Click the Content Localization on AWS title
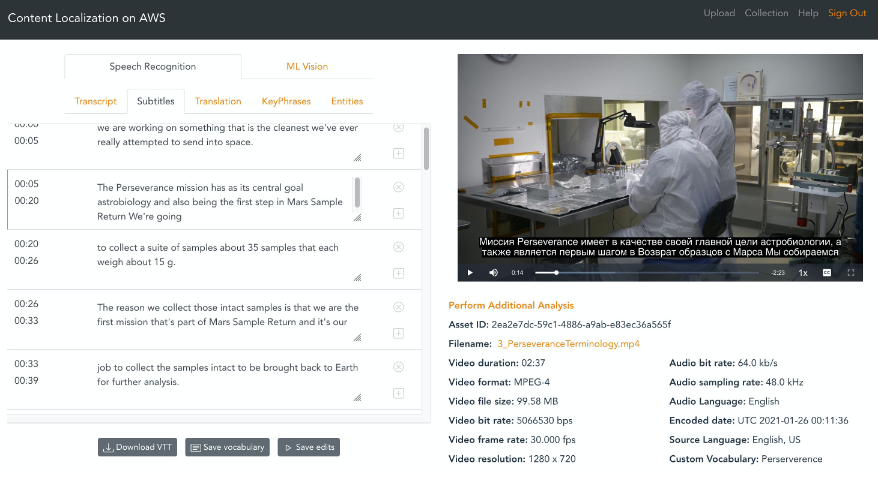Viewport: 879px width, 477px height. click(86, 18)
